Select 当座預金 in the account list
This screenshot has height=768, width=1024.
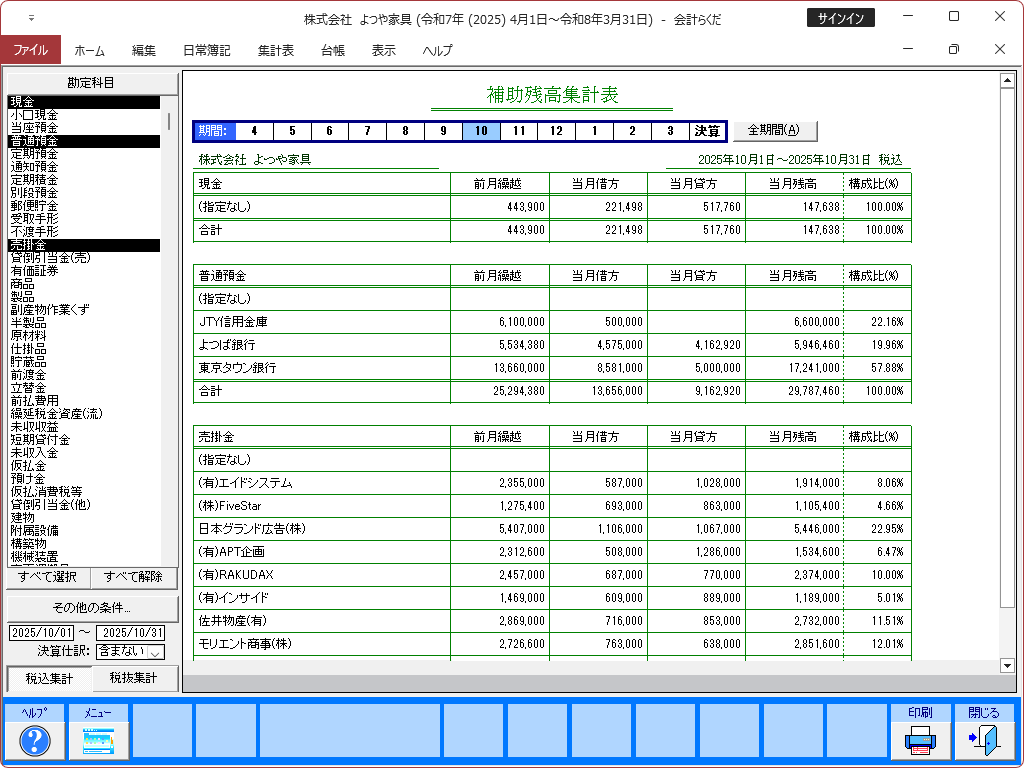click(x=34, y=128)
